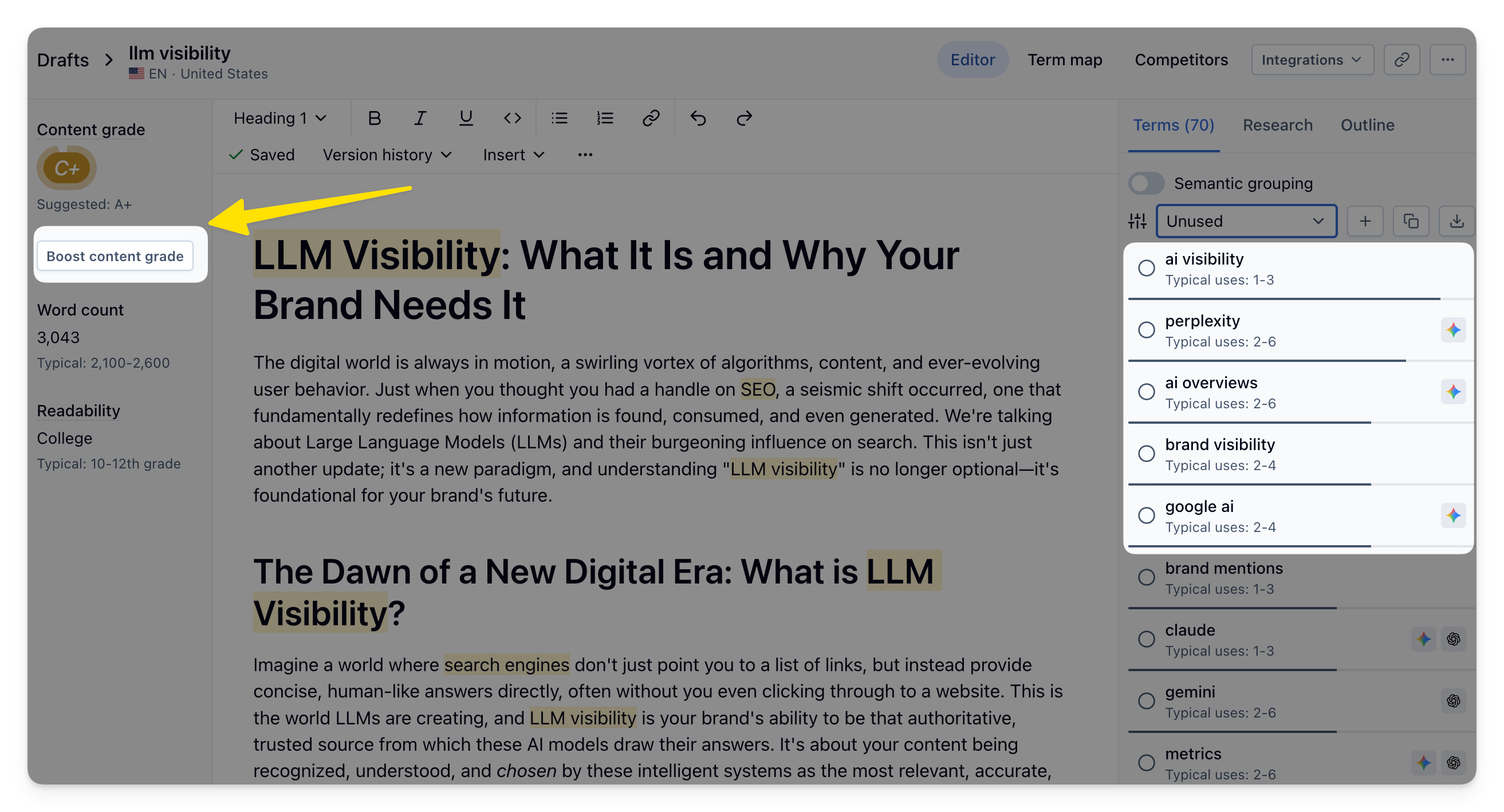The height and width of the screenshot is (812, 1504).
Task: Open the Term map view
Action: tap(1064, 60)
